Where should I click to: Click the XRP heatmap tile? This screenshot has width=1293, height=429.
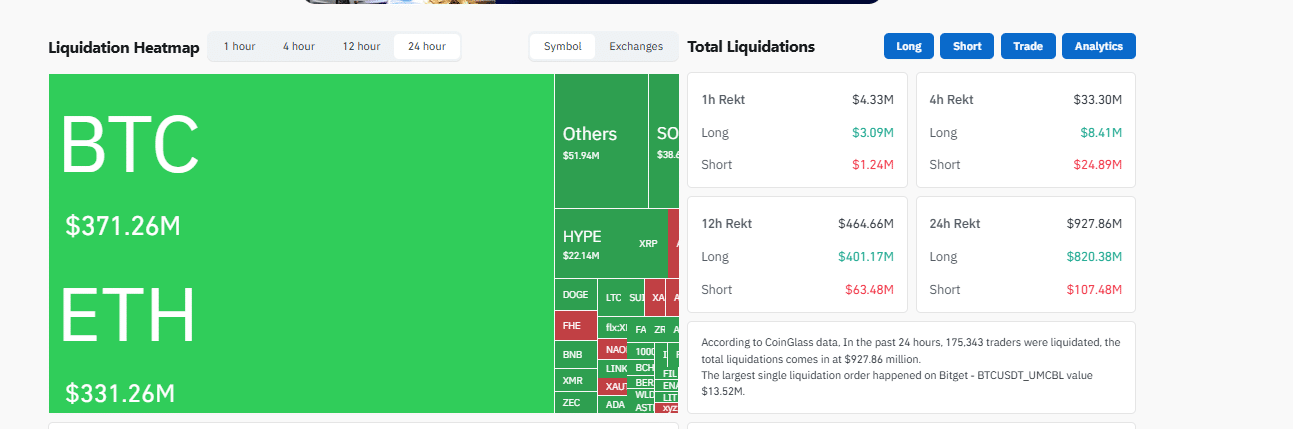point(649,243)
